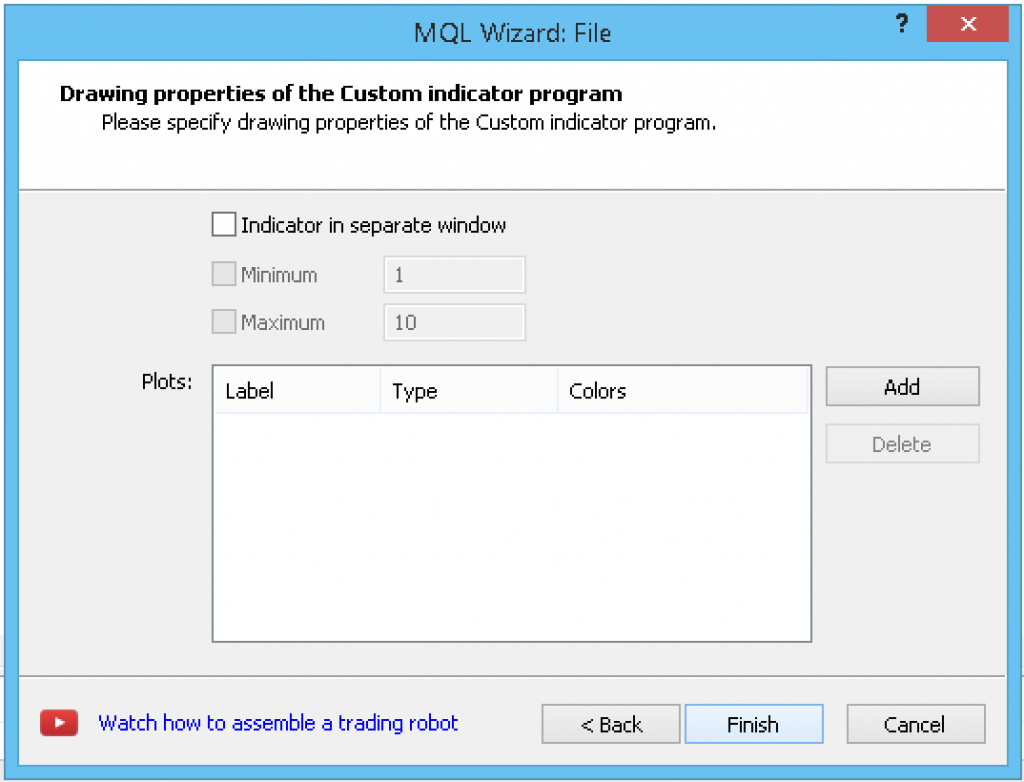Click Finish to complete the wizard
The height and width of the screenshot is (782, 1024).
pyautogui.click(x=754, y=723)
